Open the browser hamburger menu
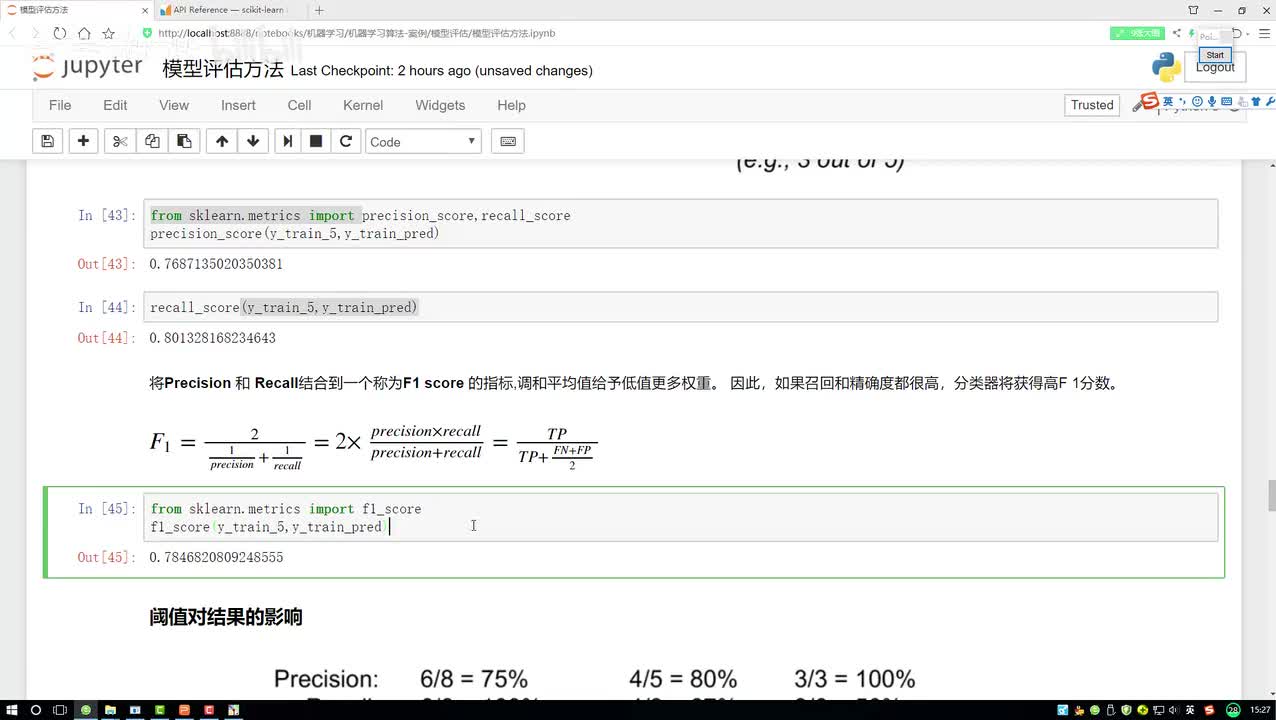1276x720 pixels. click(1266, 33)
